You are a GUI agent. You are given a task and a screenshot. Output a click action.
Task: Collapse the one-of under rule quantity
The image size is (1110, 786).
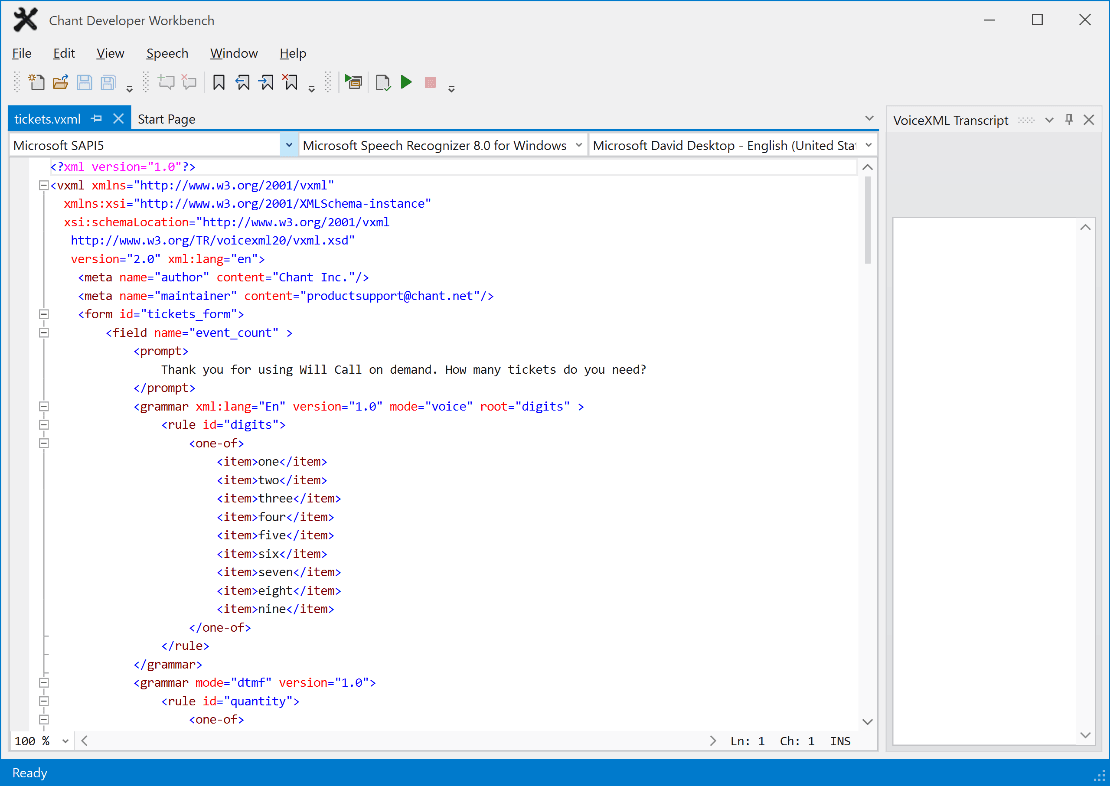[x=44, y=719]
